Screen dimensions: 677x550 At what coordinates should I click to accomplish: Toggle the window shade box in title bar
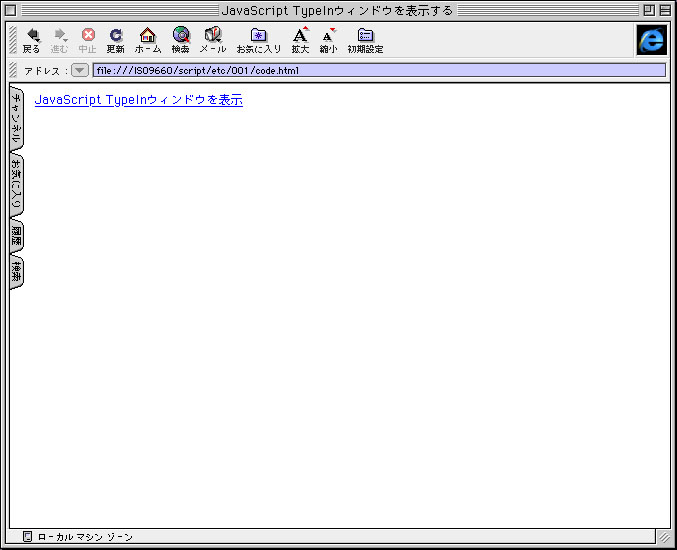665,10
